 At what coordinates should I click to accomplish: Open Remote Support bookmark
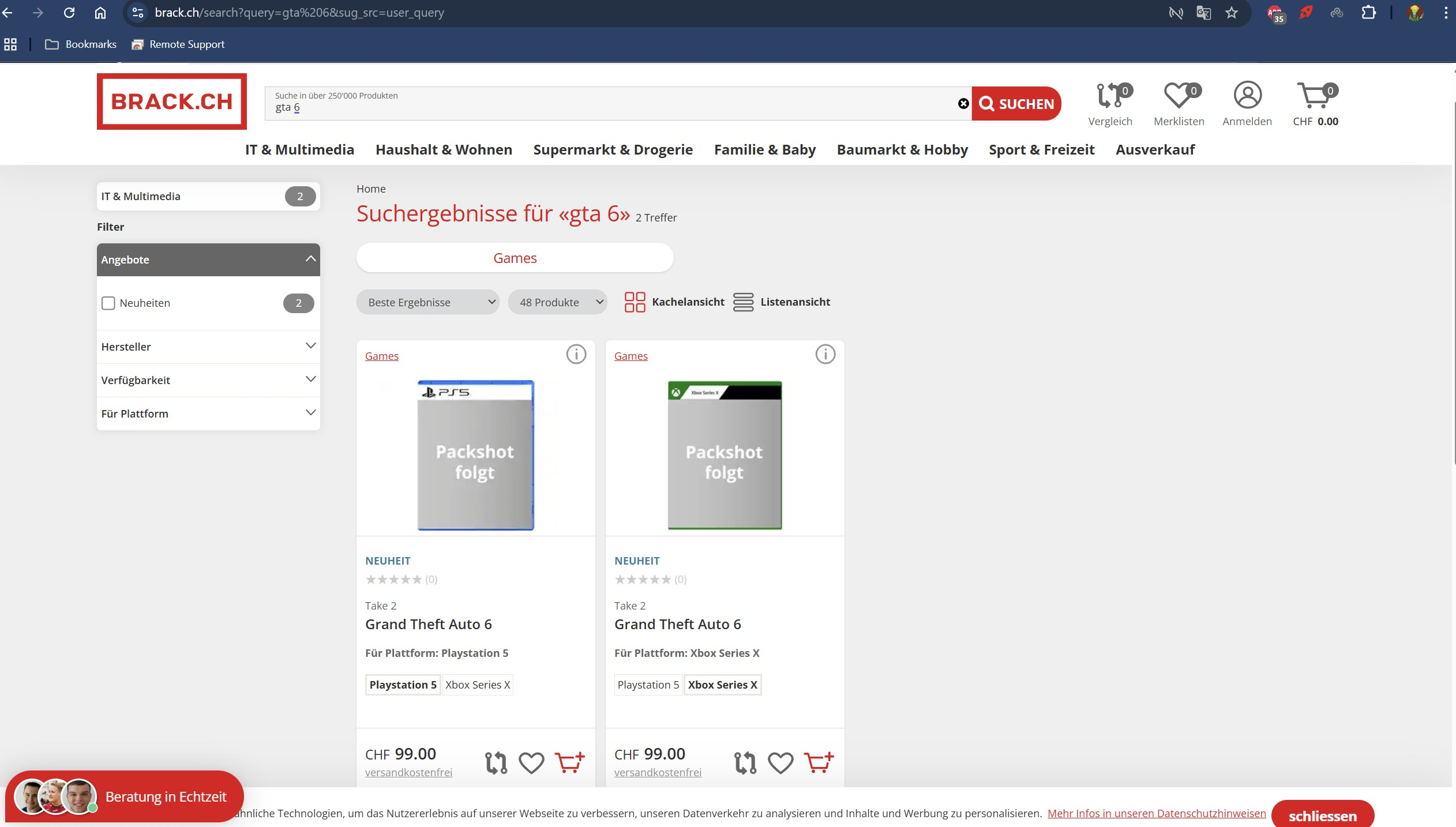coord(178,44)
